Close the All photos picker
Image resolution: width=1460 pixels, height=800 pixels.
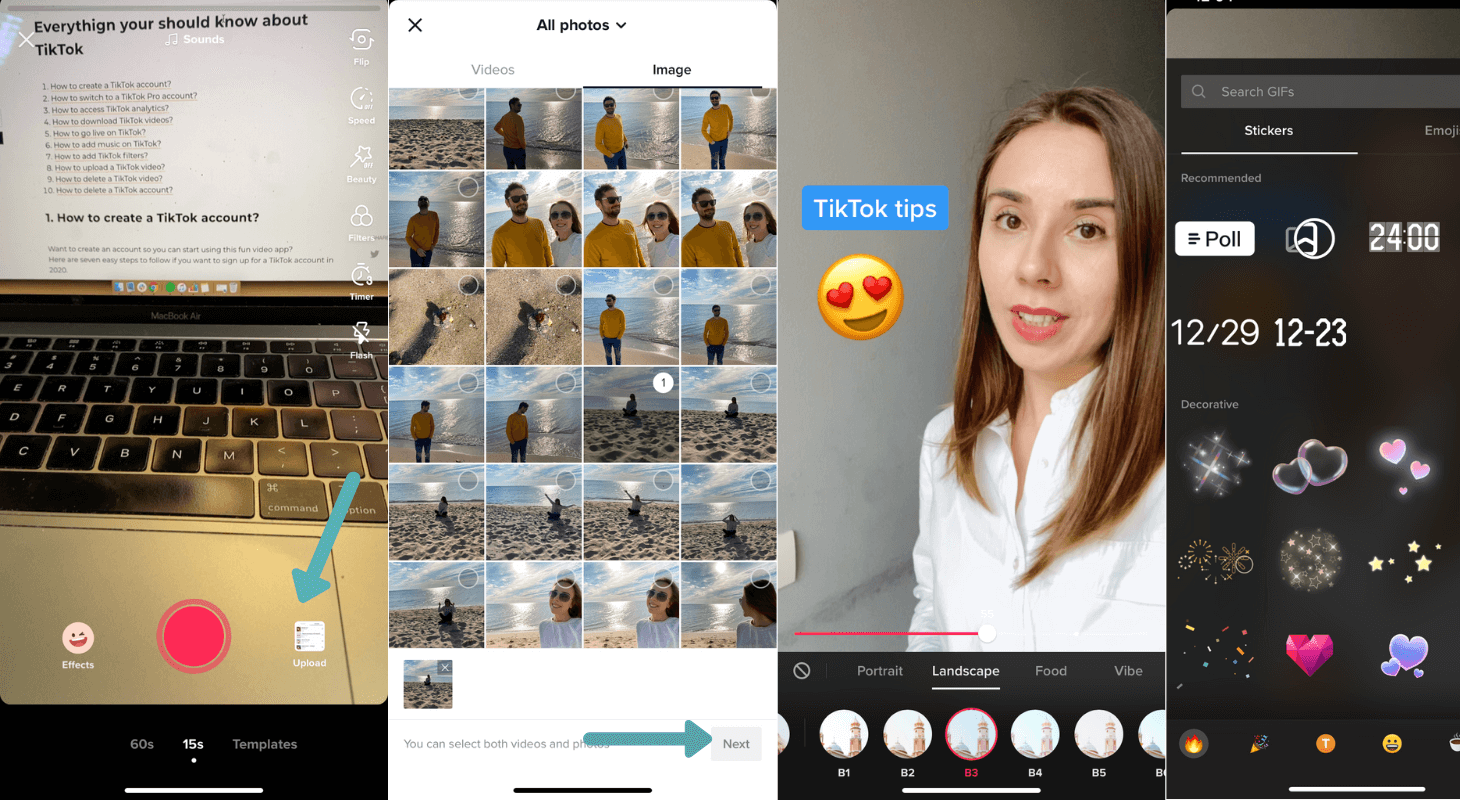click(x=415, y=25)
